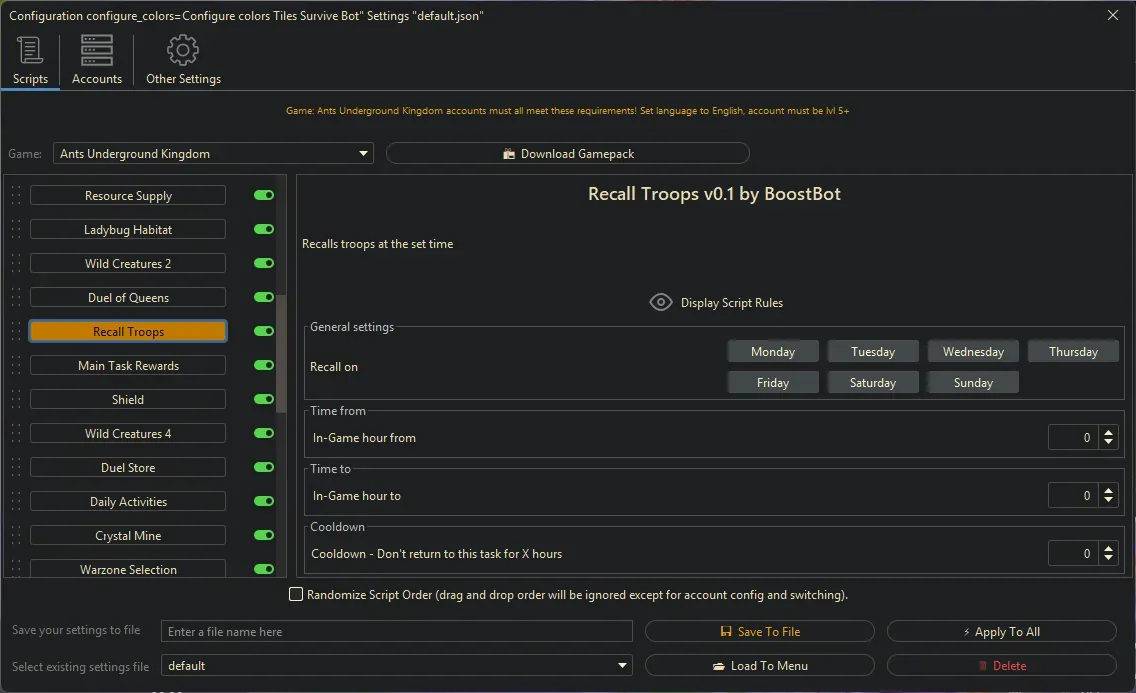This screenshot has height=693, width=1136.
Task: Open the Accounts server icon
Action: [x=97, y=50]
